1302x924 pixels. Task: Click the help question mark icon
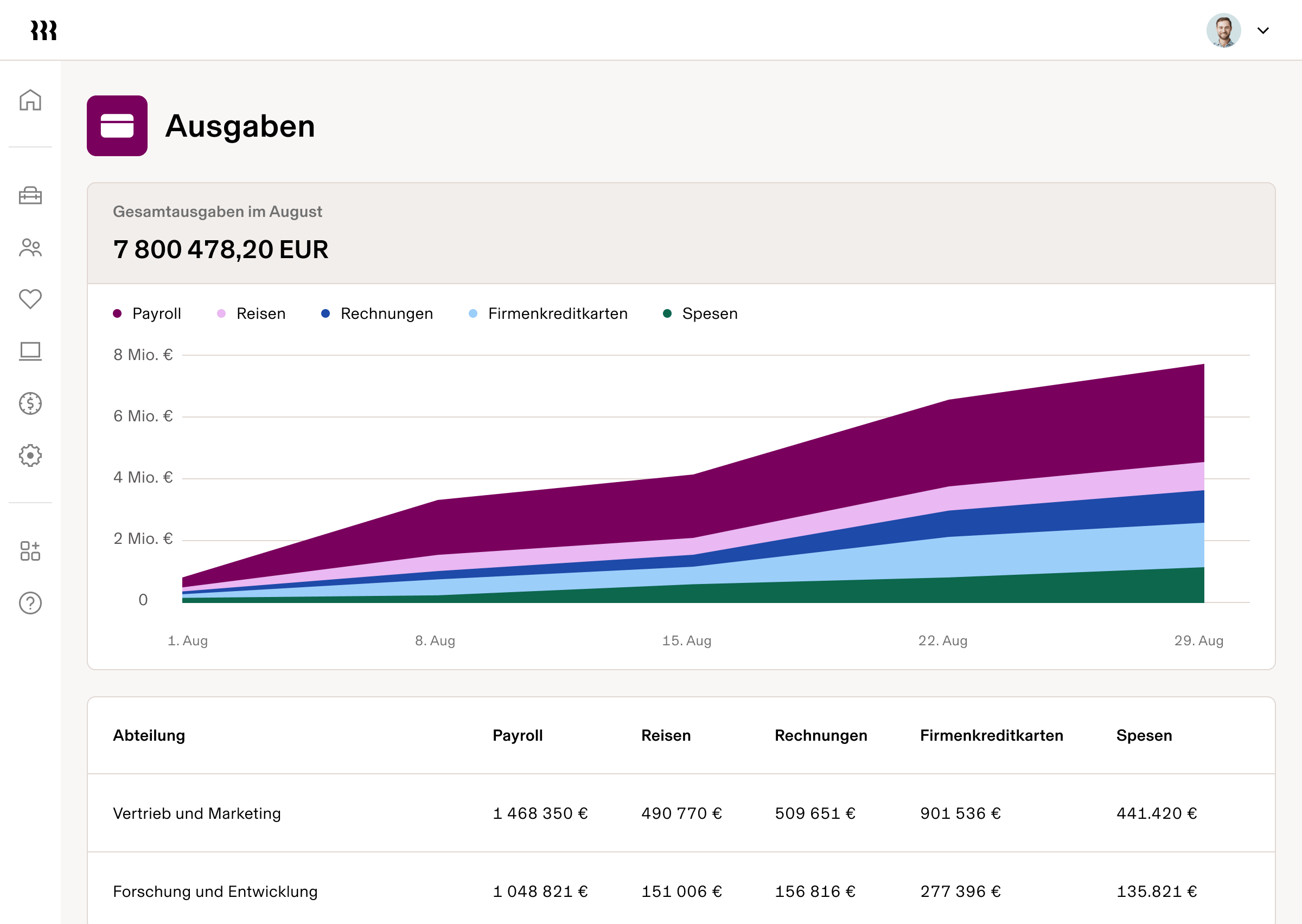point(30,604)
